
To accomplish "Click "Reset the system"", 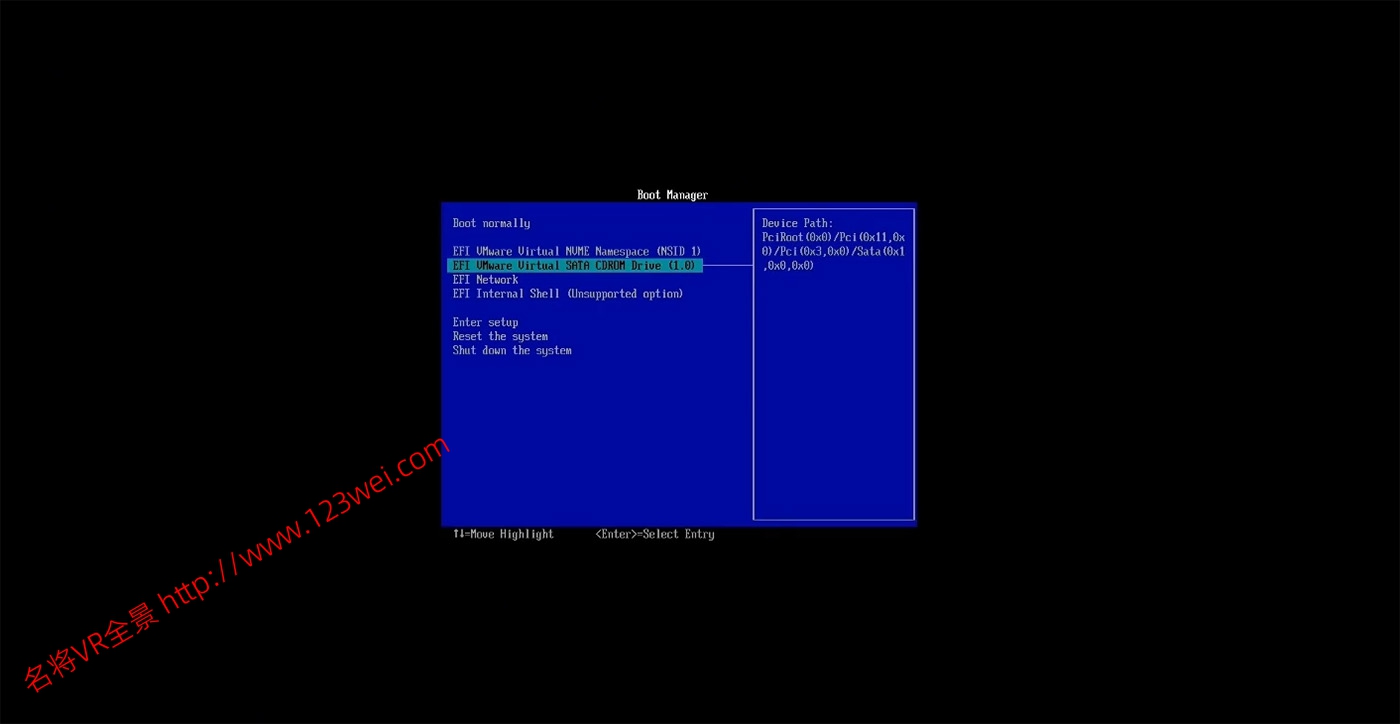I will 500,335.
